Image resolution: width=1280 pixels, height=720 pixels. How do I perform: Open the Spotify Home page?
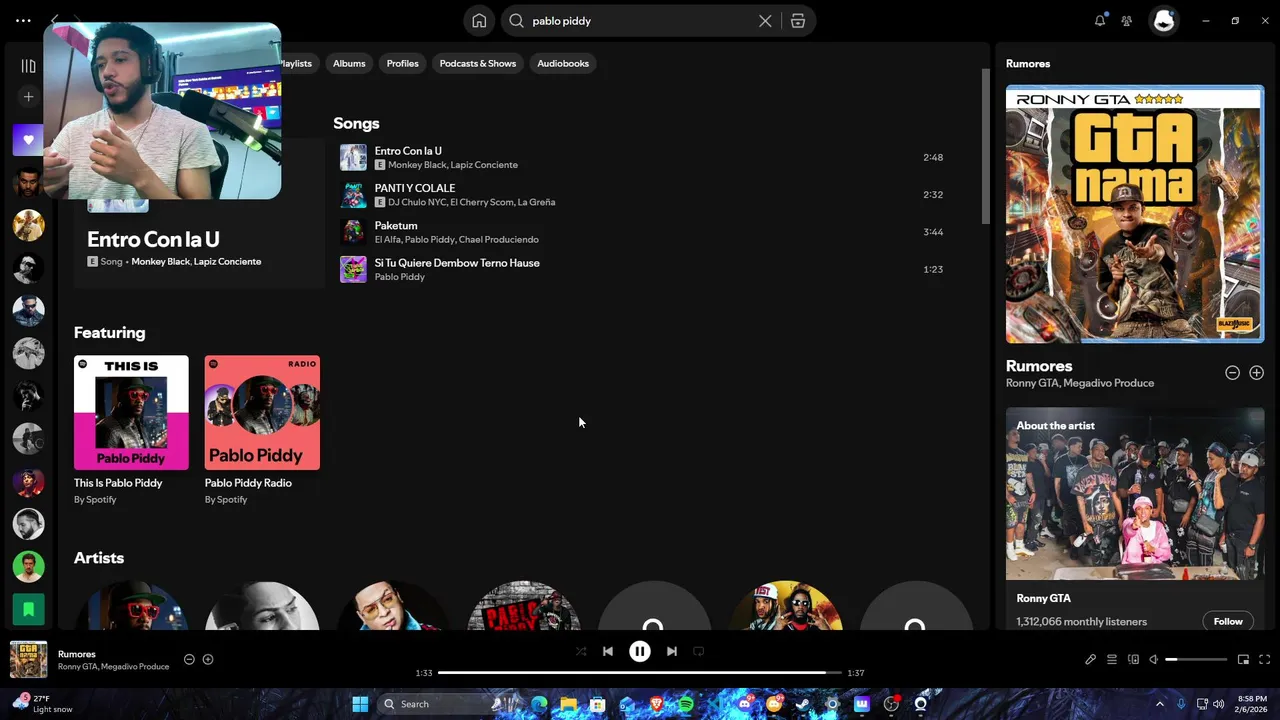[479, 21]
